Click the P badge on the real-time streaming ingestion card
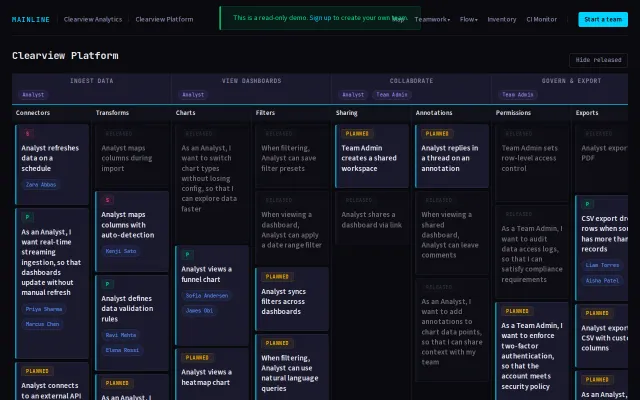 pos(27,217)
